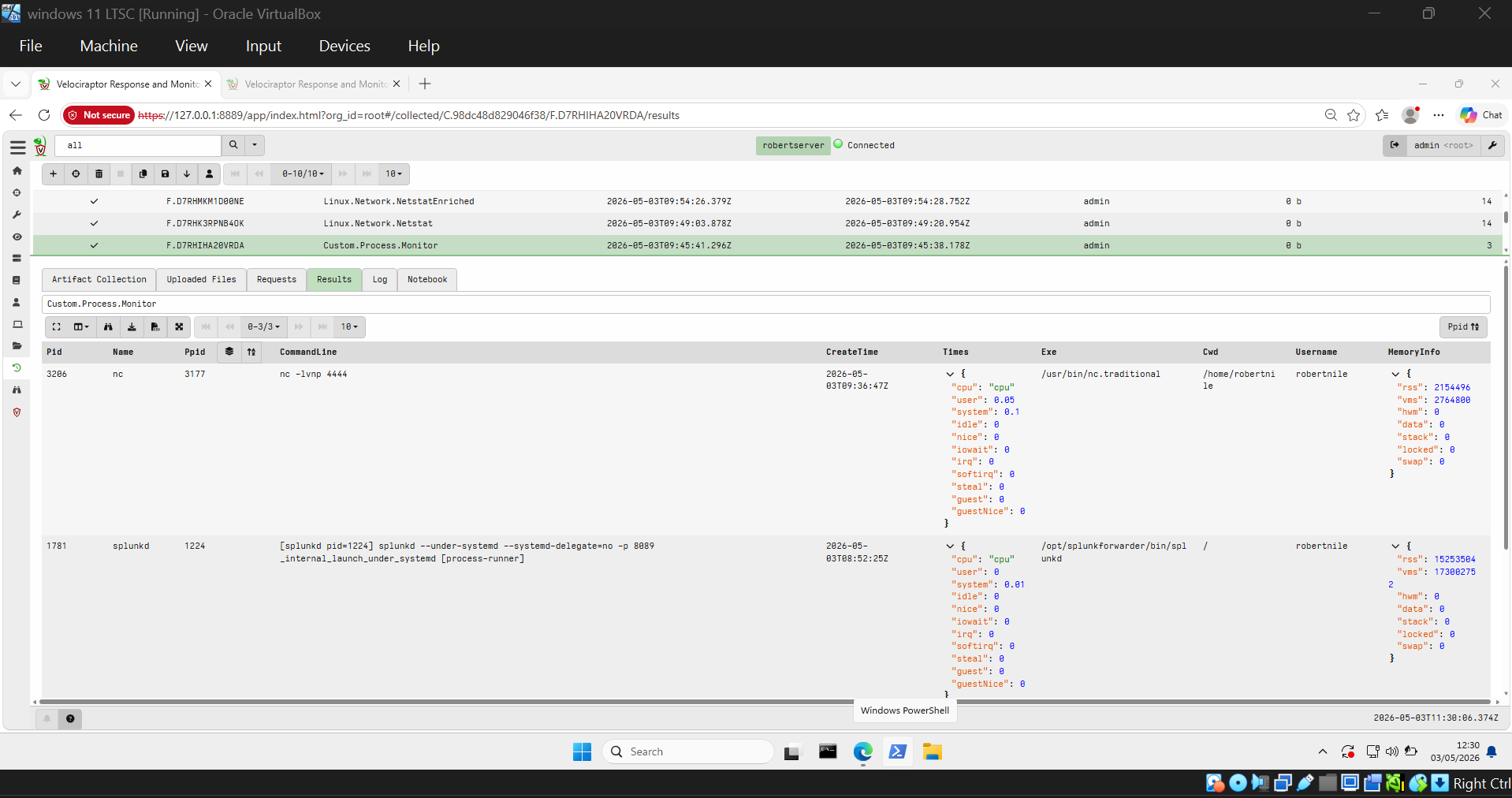The height and width of the screenshot is (798, 1512).
Task: Click the CreateTime column header
Action: pos(852,352)
